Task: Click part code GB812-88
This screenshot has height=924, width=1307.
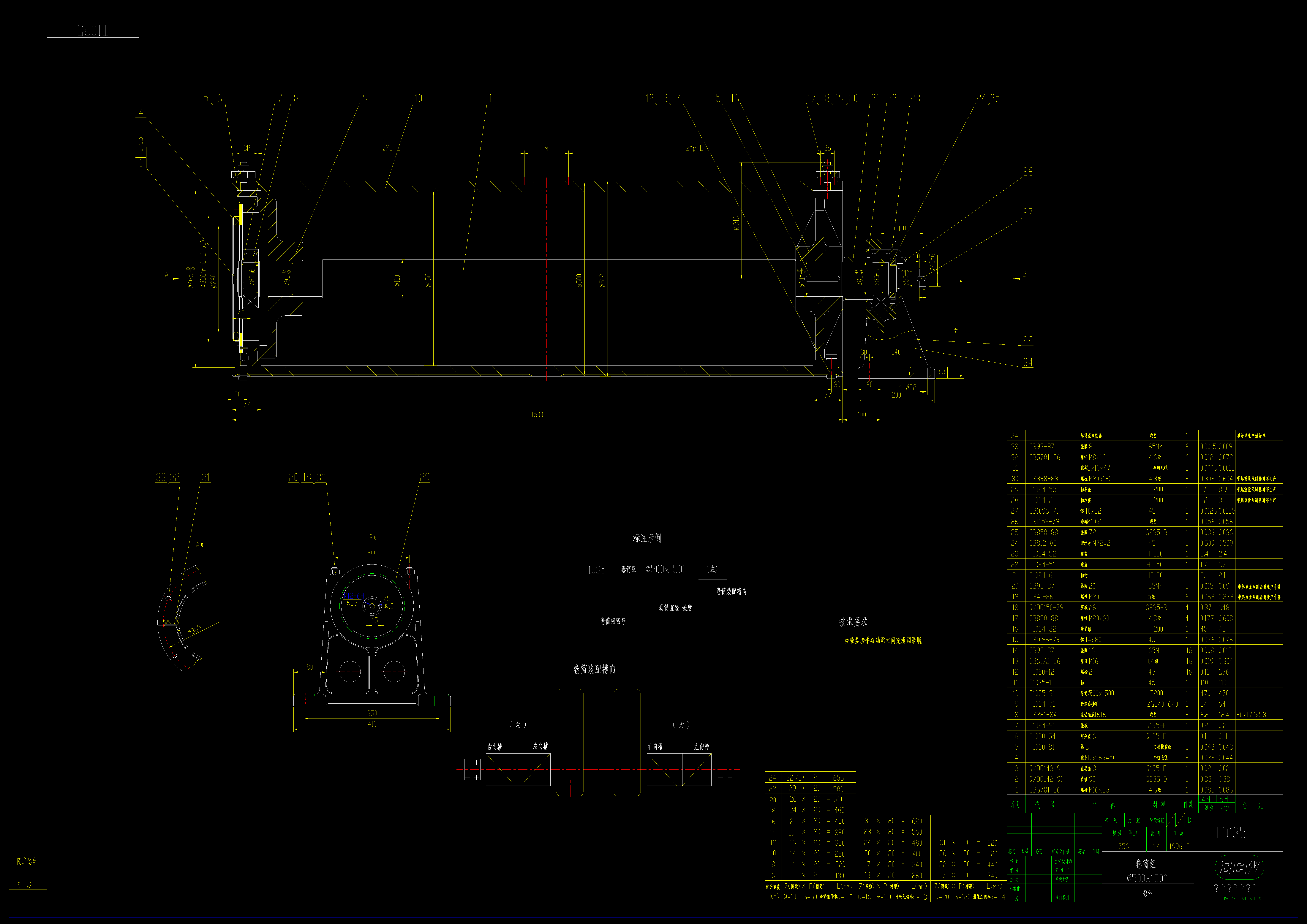Action: coord(1043,543)
